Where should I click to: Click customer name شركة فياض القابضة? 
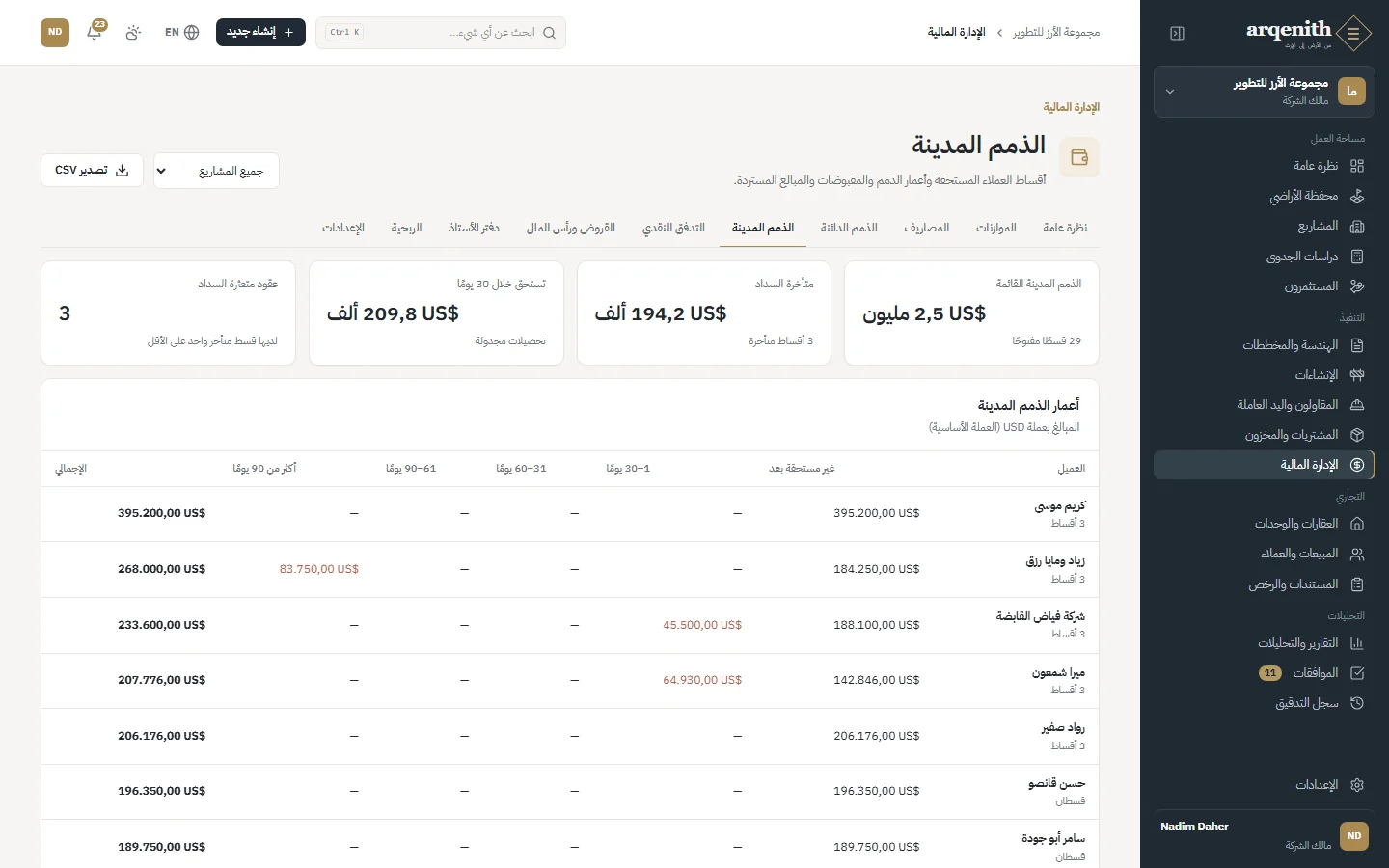(1041, 616)
